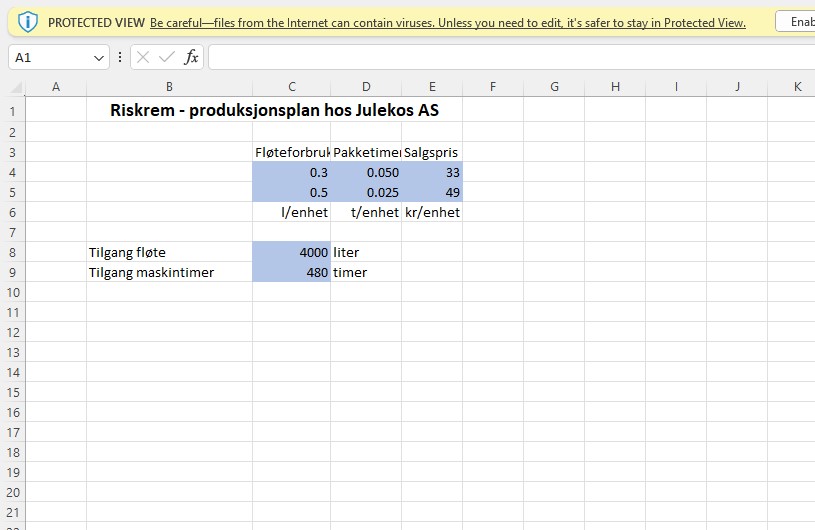This screenshot has height=530, width=815.
Task: Select column C header
Action: [292, 87]
